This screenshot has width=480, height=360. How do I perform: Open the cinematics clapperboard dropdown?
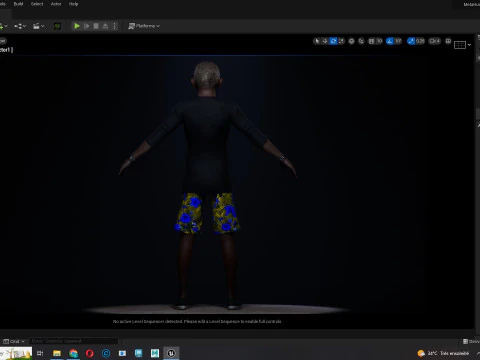pos(39,26)
